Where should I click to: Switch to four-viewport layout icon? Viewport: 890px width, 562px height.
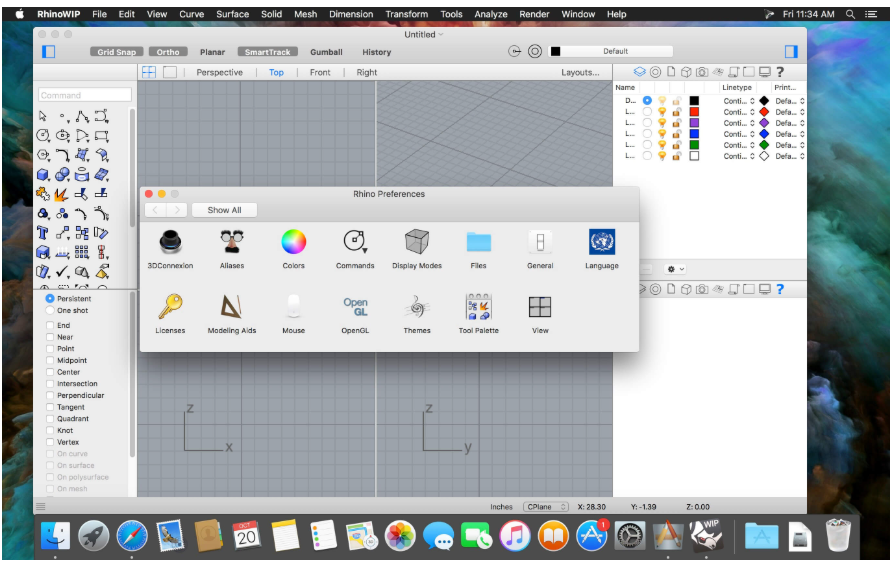(x=149, y=72)
